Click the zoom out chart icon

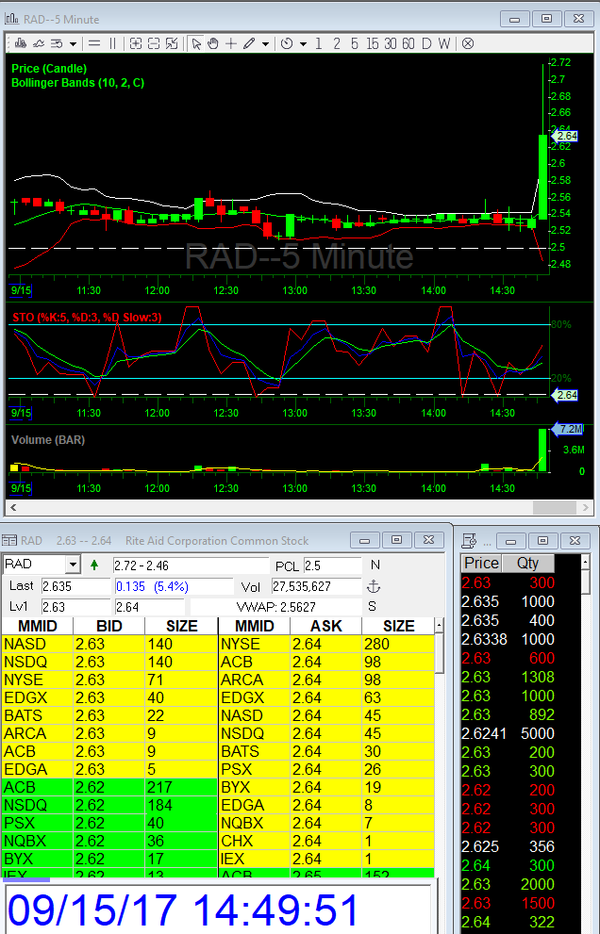pos(155,43)
